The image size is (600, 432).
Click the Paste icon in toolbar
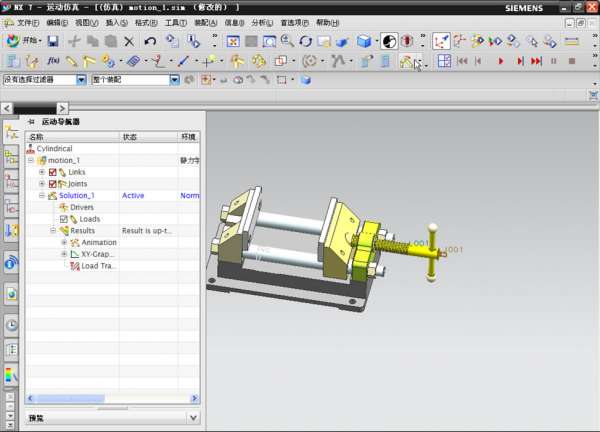[111, 41]
